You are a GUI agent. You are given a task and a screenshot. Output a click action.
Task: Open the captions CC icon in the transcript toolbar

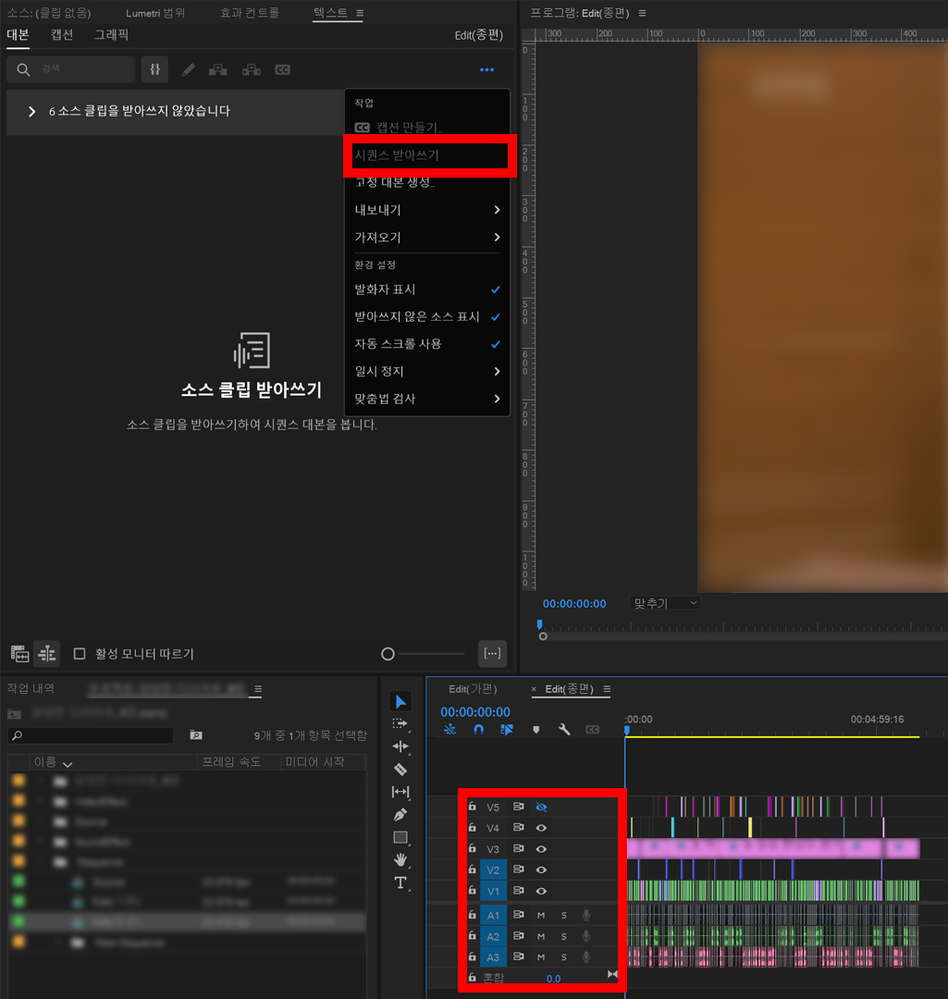[282, 69]
